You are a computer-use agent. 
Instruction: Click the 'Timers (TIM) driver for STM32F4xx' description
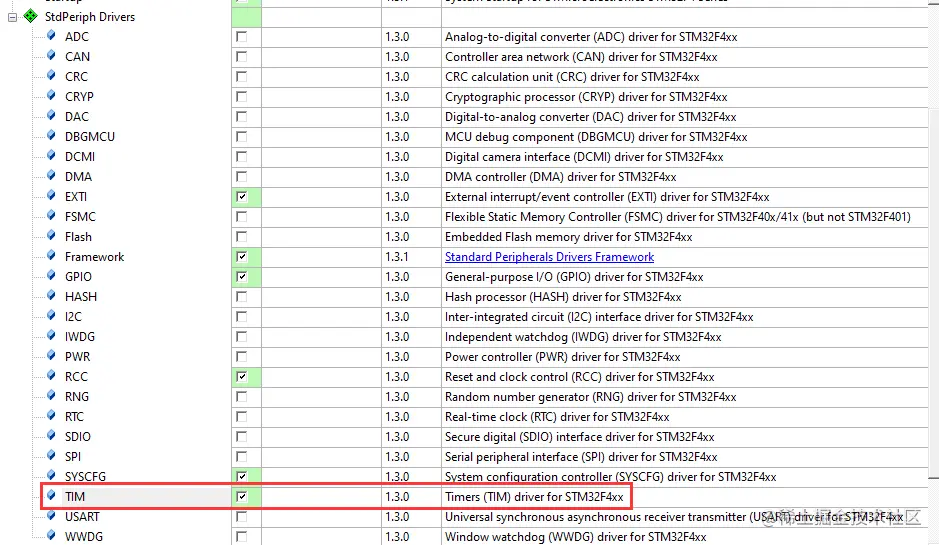coord(534,497)
